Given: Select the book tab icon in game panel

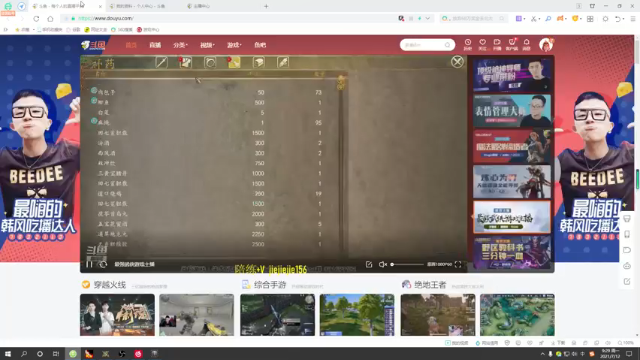Looking at the screenshot, I should click(259, 62).
